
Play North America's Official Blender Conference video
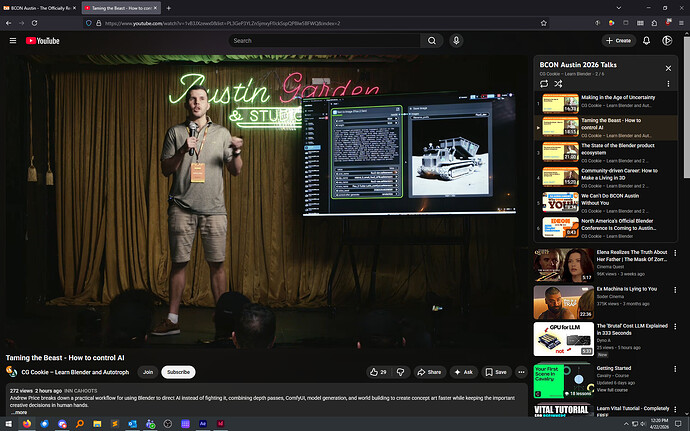pos(606,228)
